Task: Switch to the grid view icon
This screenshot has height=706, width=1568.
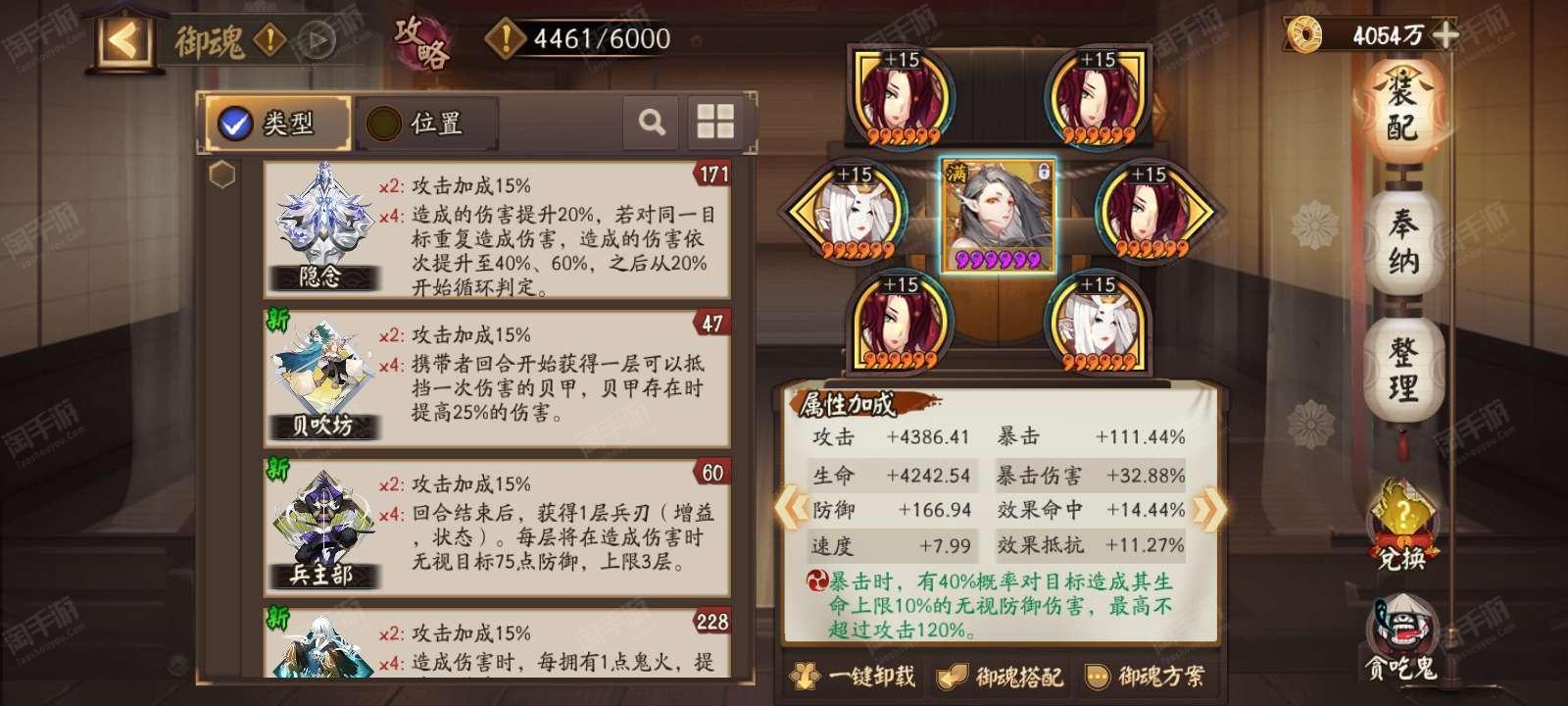Action: (x=714, y=122)
